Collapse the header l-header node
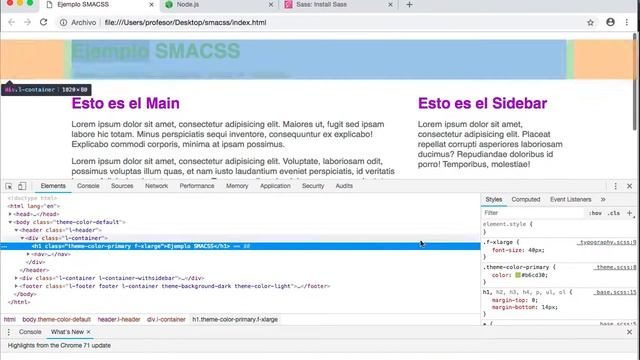Image resolution: width=640 pixels, height=360 pixels. click(16, 230)
